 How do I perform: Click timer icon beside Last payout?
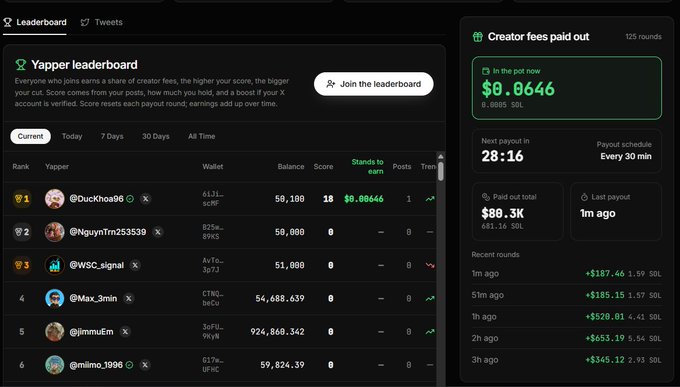pos(584,197)
